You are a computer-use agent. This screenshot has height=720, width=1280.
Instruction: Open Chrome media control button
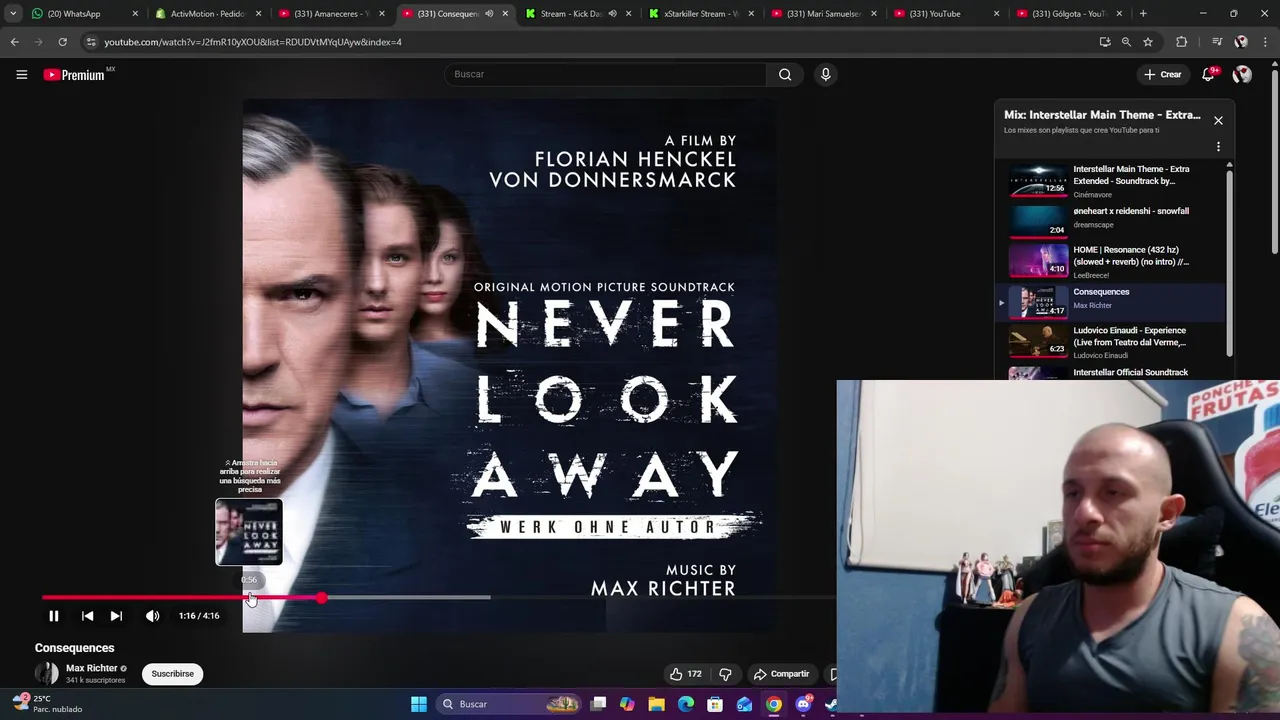[1217, 42]
